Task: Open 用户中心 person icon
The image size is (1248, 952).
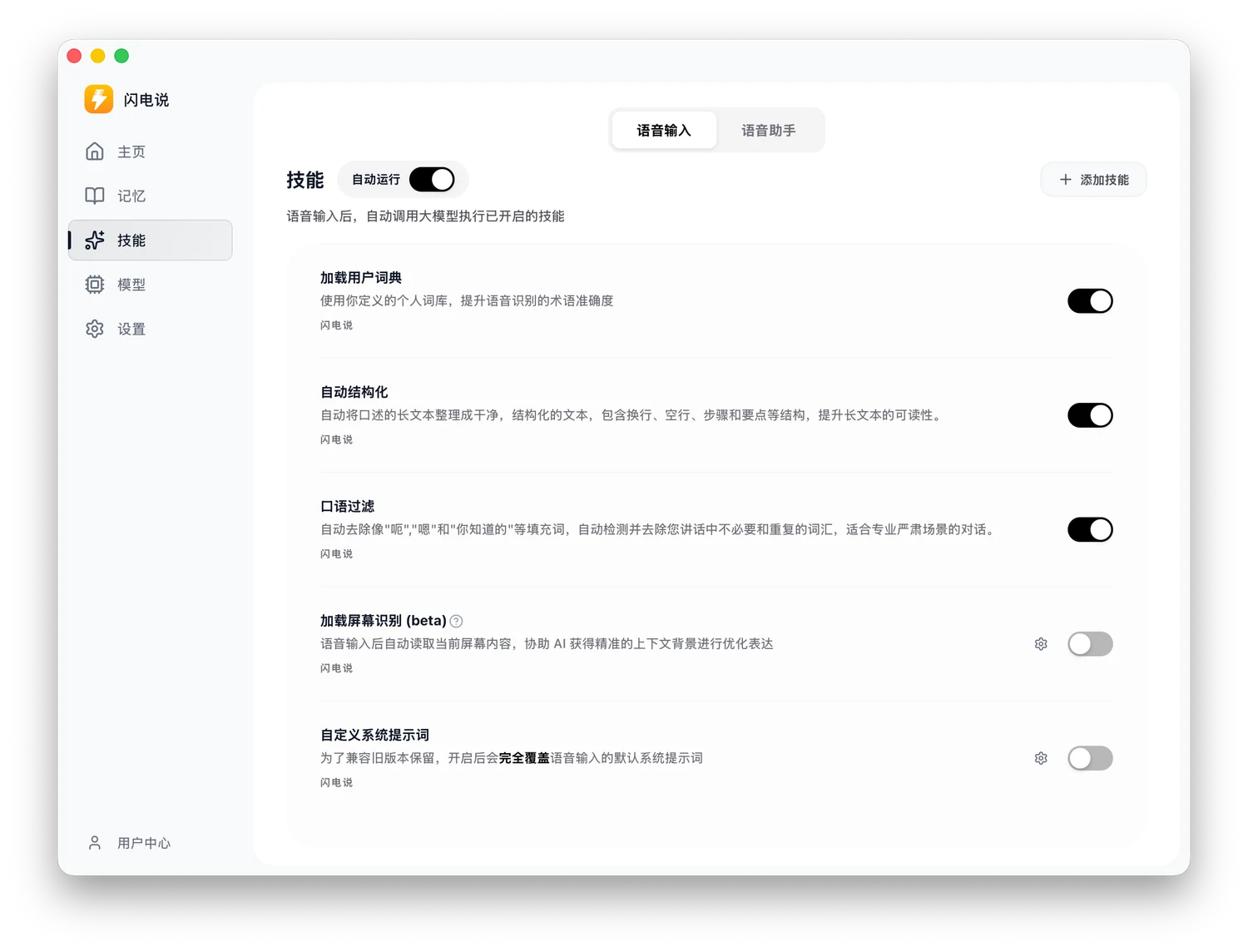Action: pos(95,843)
